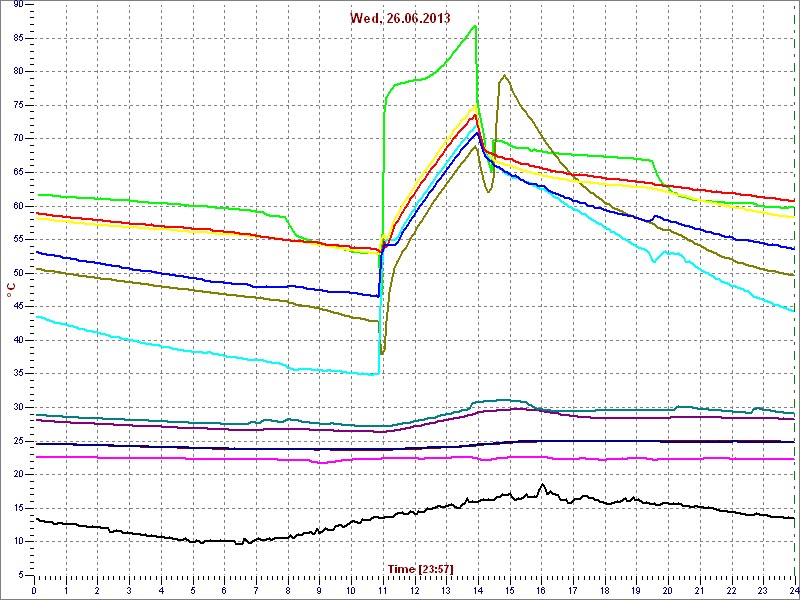Select the 45 label on temperature axis
The width and height of the screenshot is (800, 600).
click(x=18, y=307)
